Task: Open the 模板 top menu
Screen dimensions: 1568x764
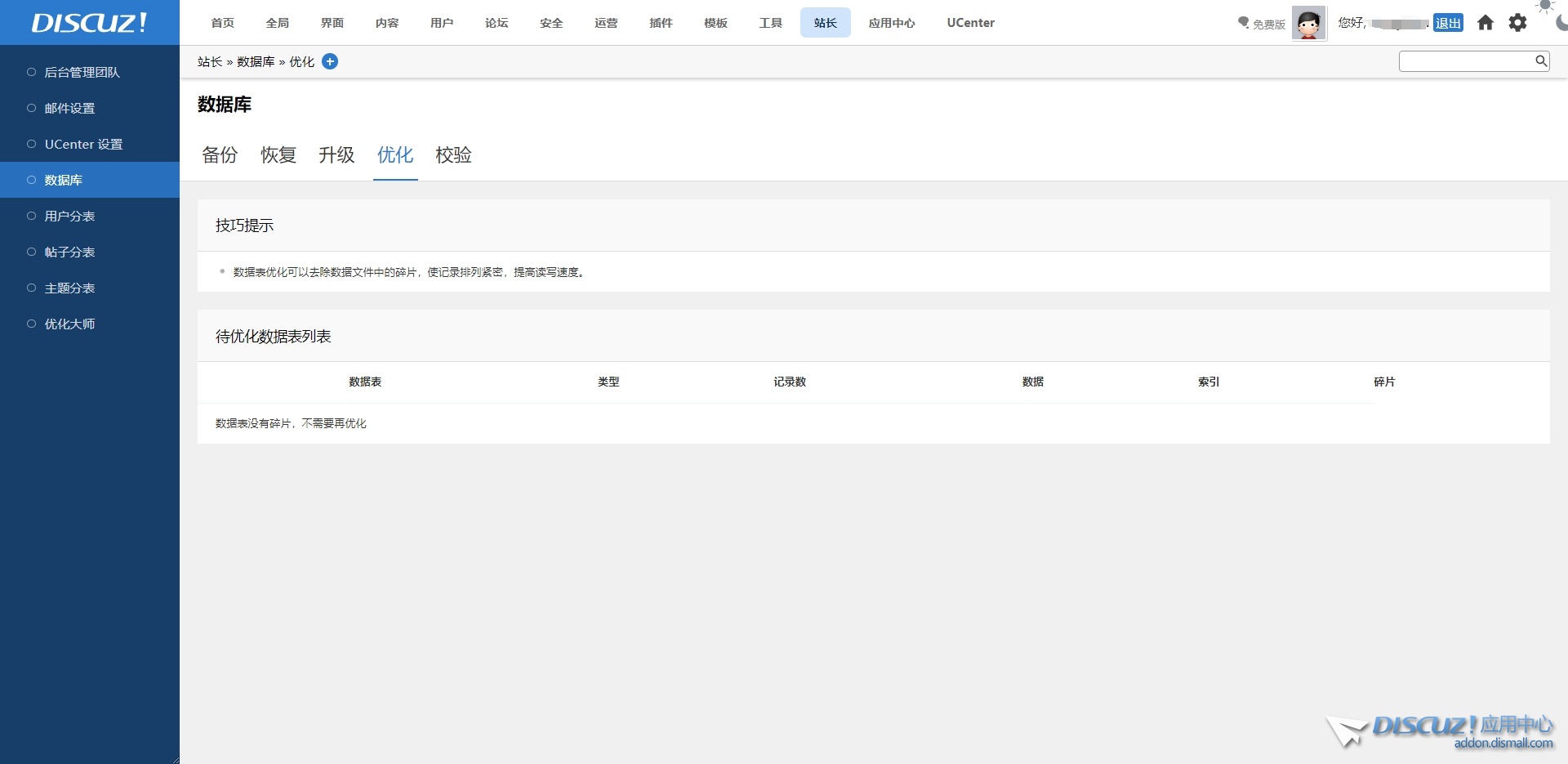Action: (715, 23)
